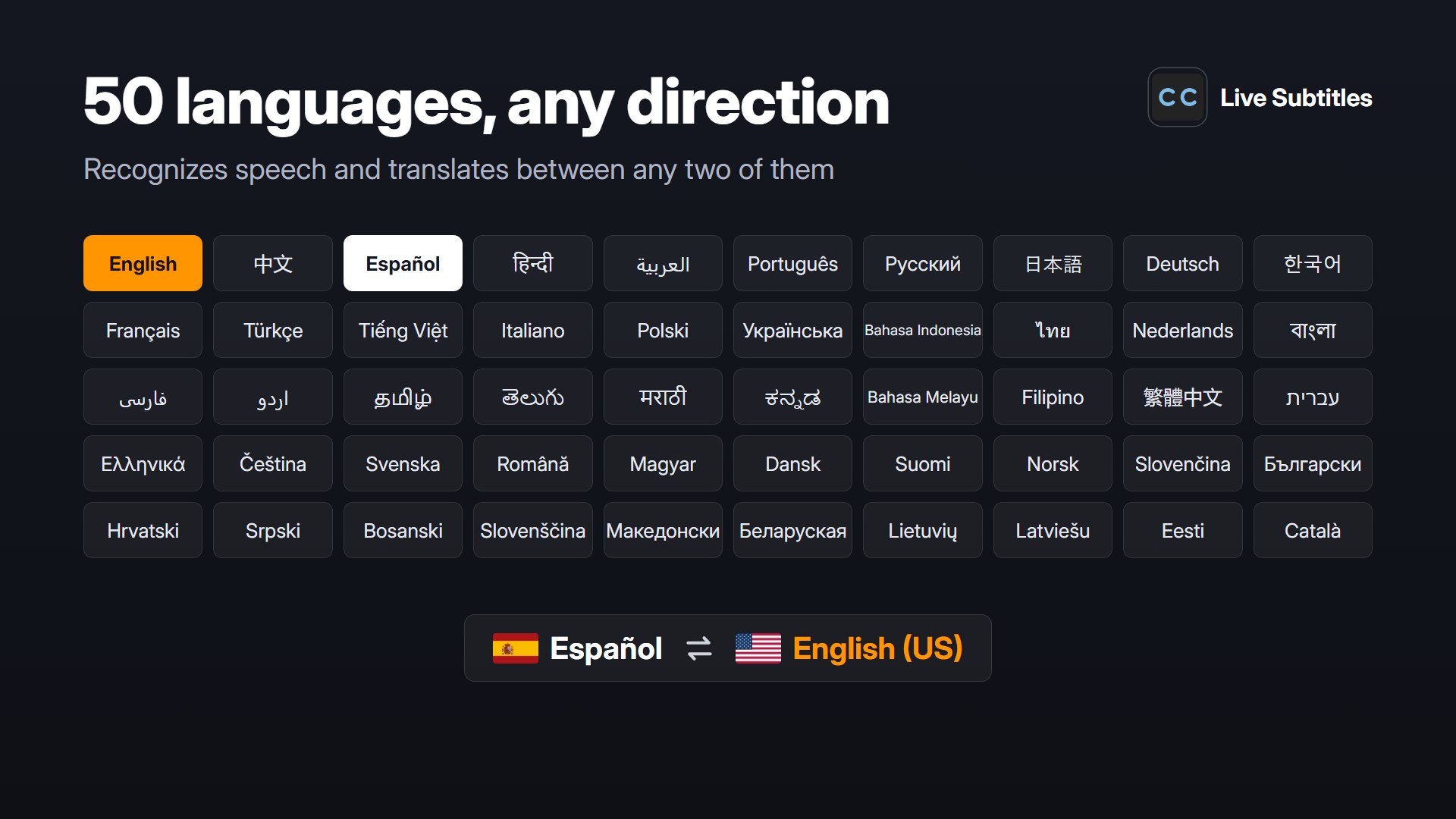Viewport: 1456px width, 819px height.
Task: Choose the 한국어 language chip
Action: [x=1313, y=263]
